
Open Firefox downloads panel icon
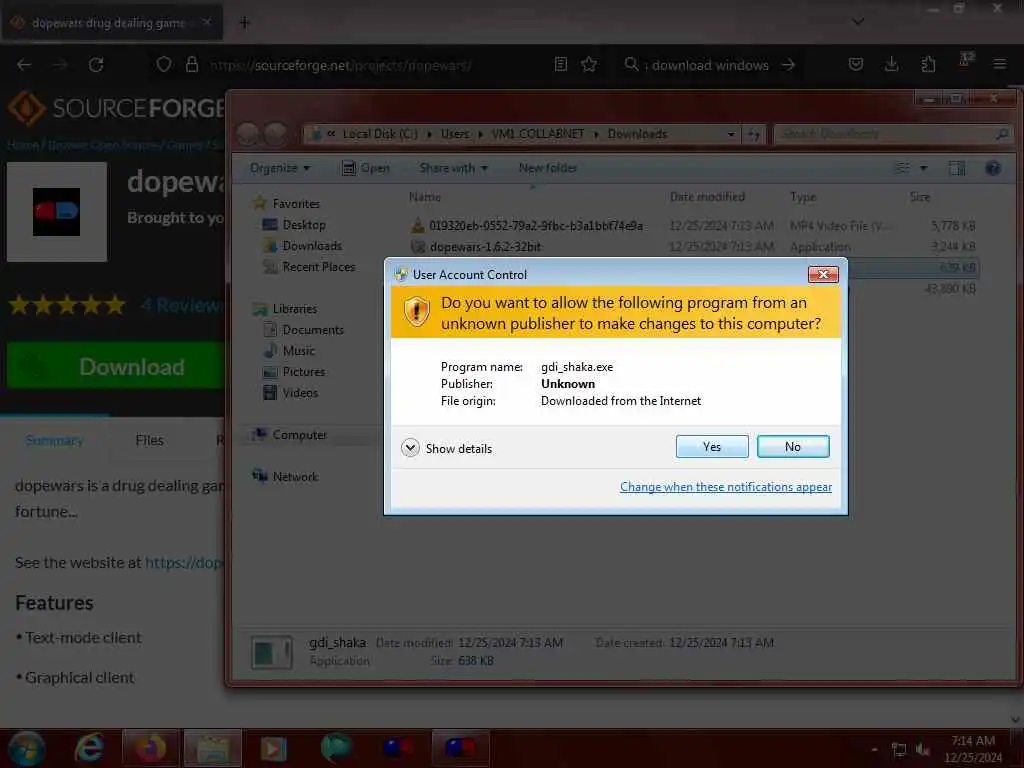(891, 64)
